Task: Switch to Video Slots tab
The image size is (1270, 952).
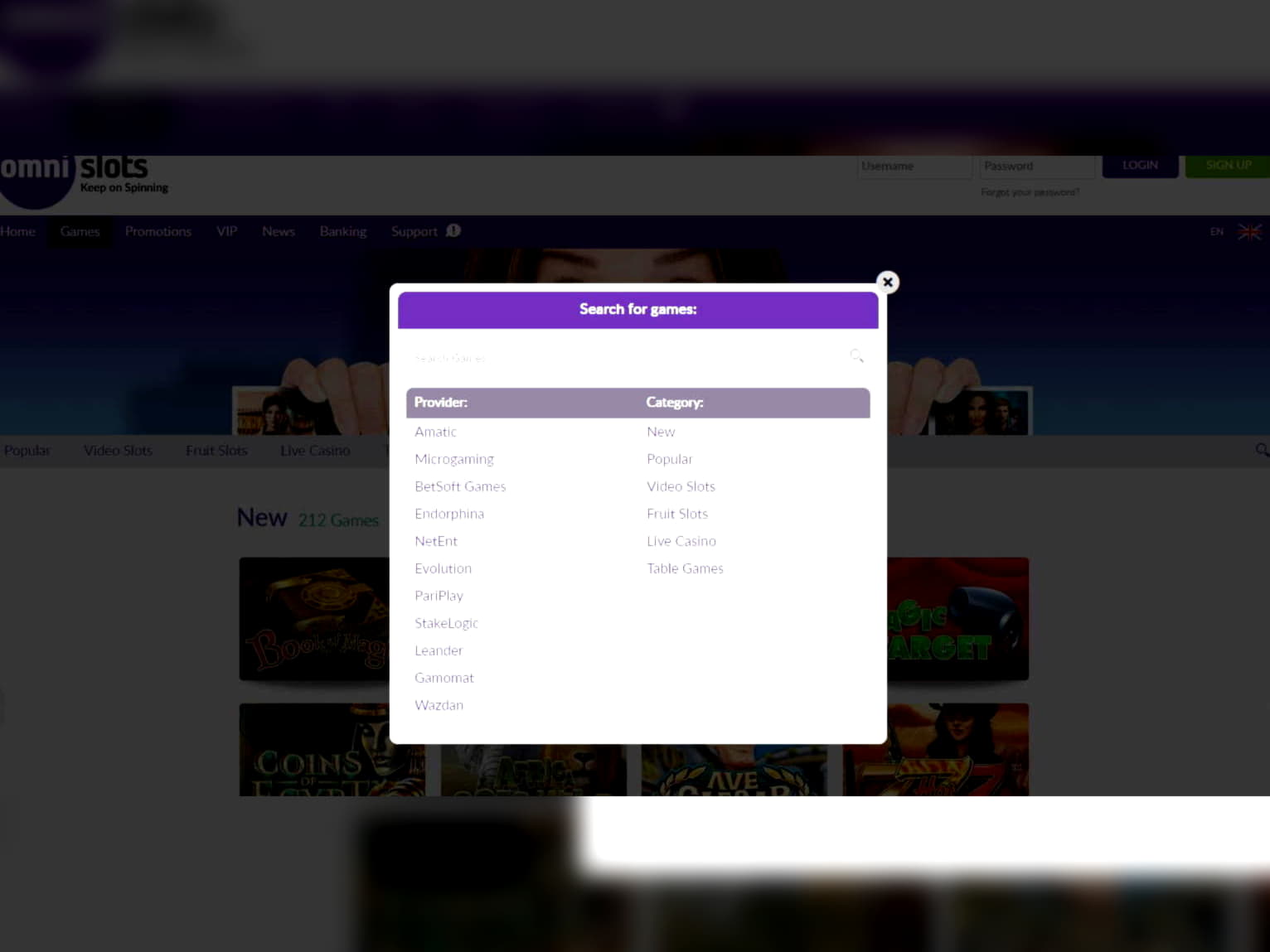Action: (118, 451)
